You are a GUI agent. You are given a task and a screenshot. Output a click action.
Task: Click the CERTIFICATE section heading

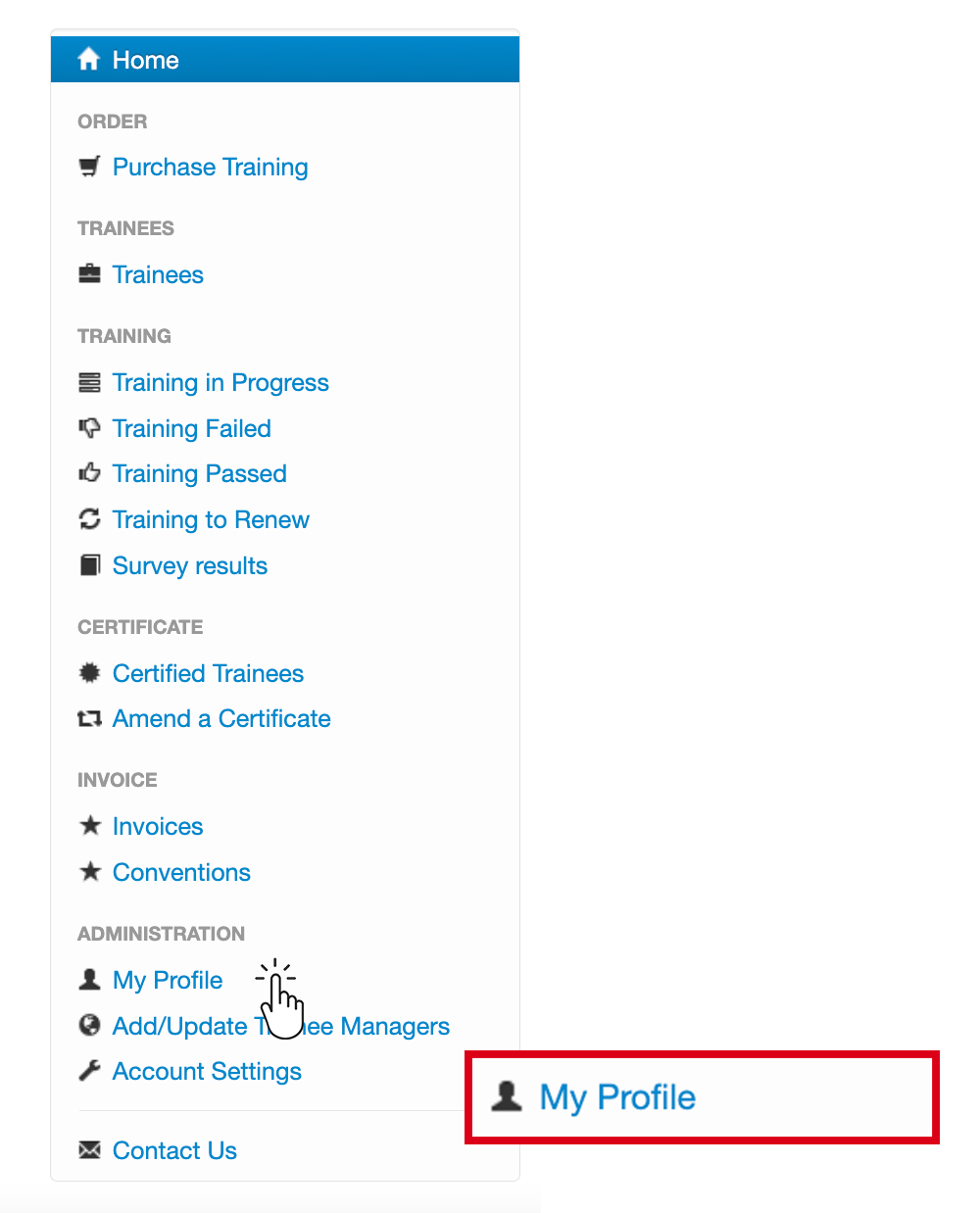(140, 627)
